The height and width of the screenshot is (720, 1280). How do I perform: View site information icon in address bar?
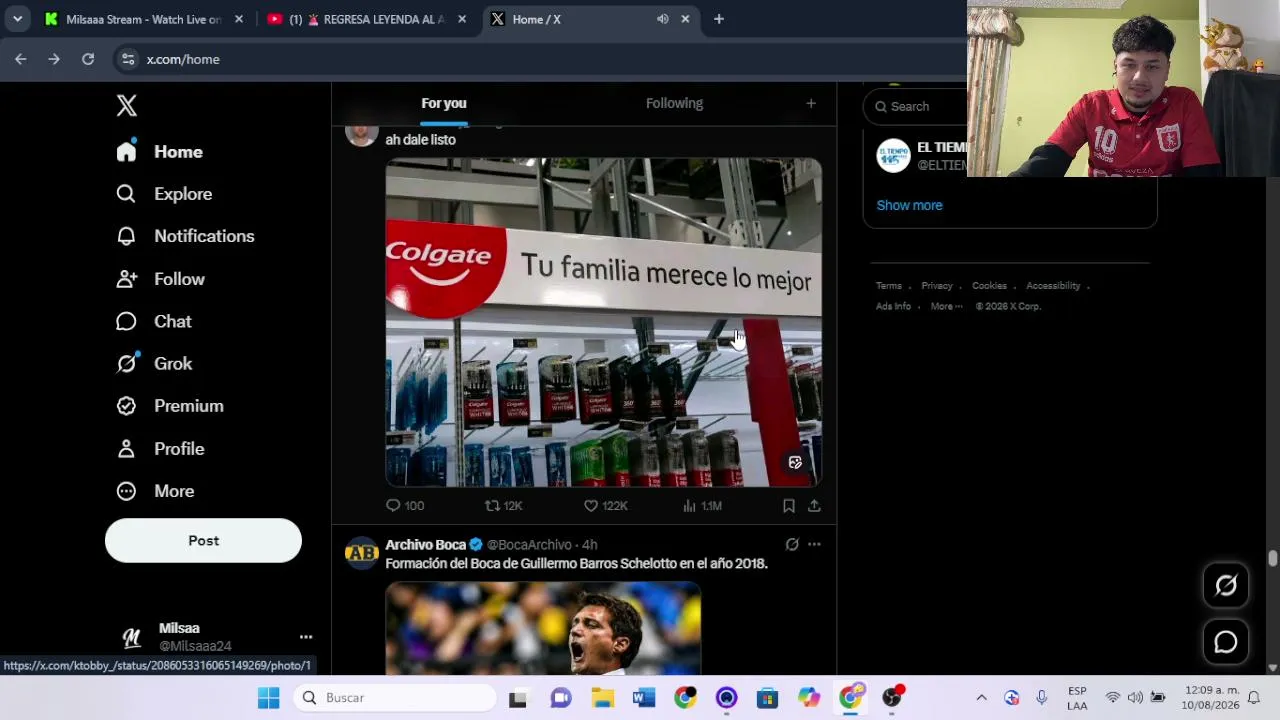128,59
